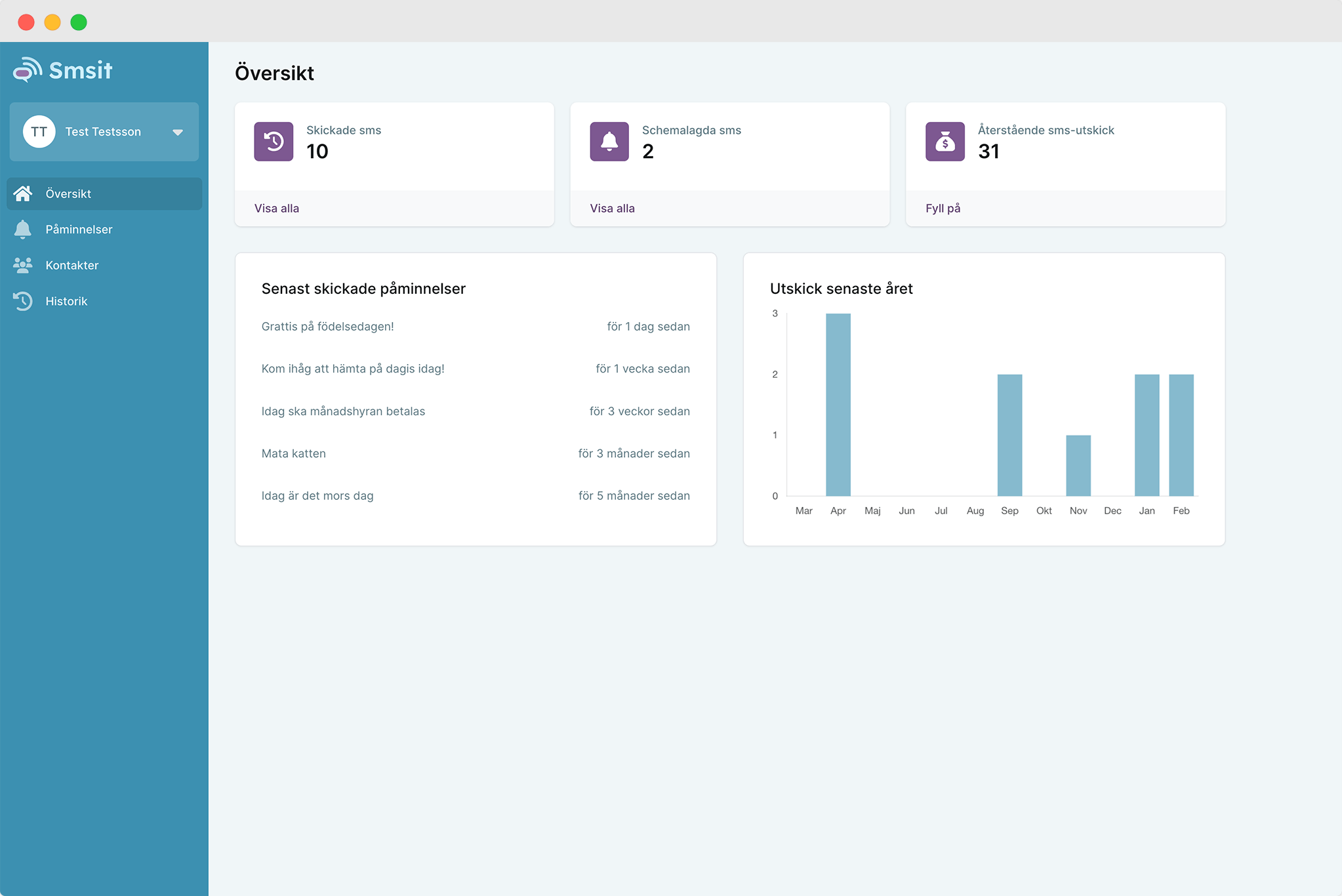Open the Kontakter section

pyautogui.click(x=104, y=265)
